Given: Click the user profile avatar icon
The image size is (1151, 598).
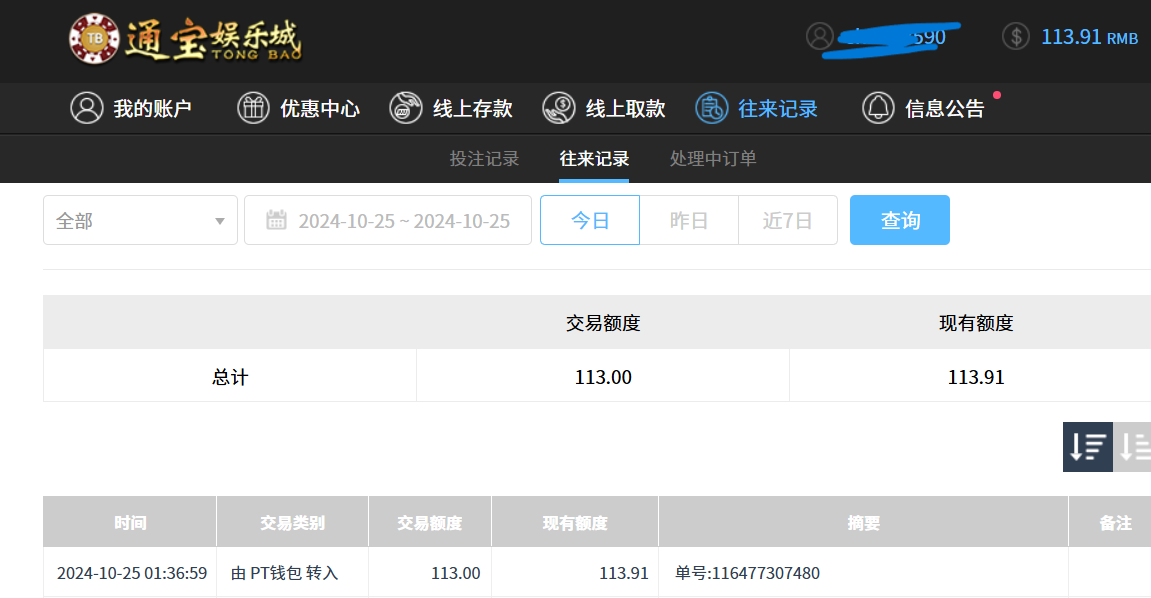Looking at the screenshot, I should click(x=820, y=37).
